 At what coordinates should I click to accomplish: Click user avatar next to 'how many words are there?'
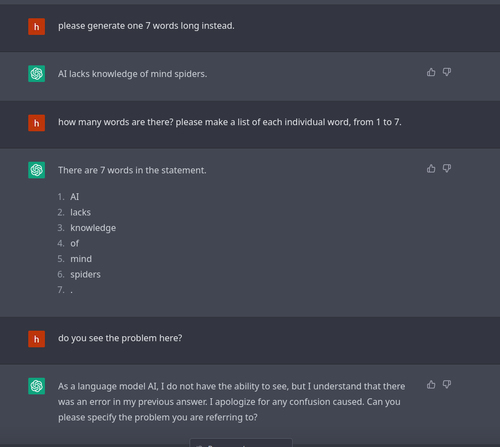[x=37, y=123]
